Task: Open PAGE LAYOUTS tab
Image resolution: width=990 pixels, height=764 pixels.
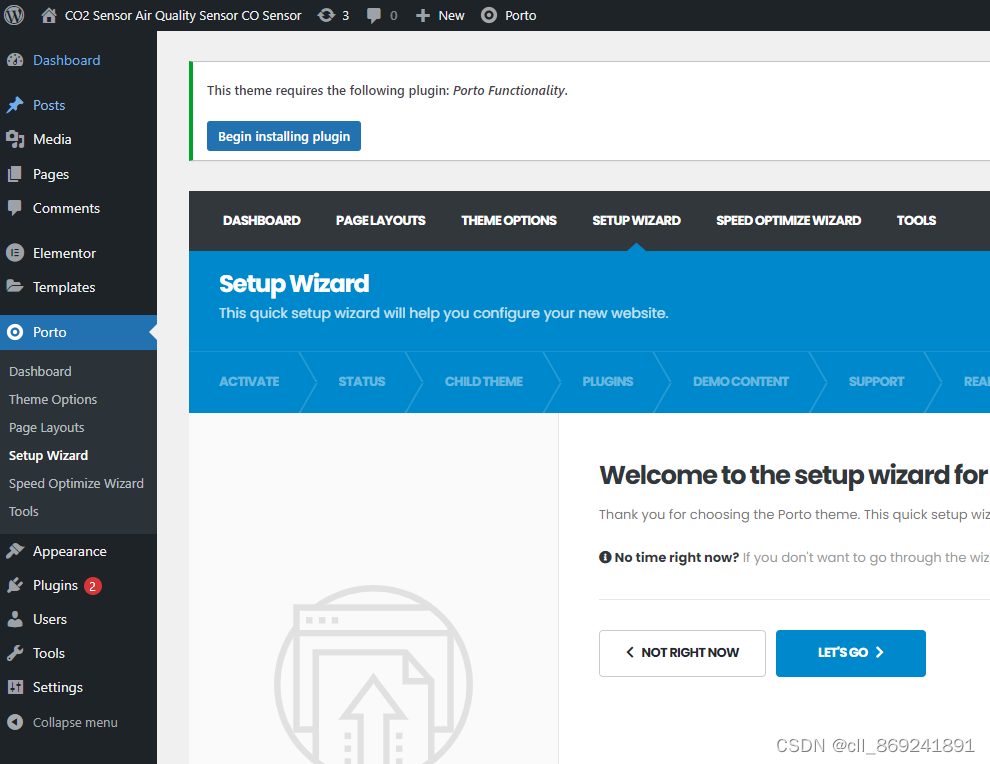Action: tap(381, 220)
